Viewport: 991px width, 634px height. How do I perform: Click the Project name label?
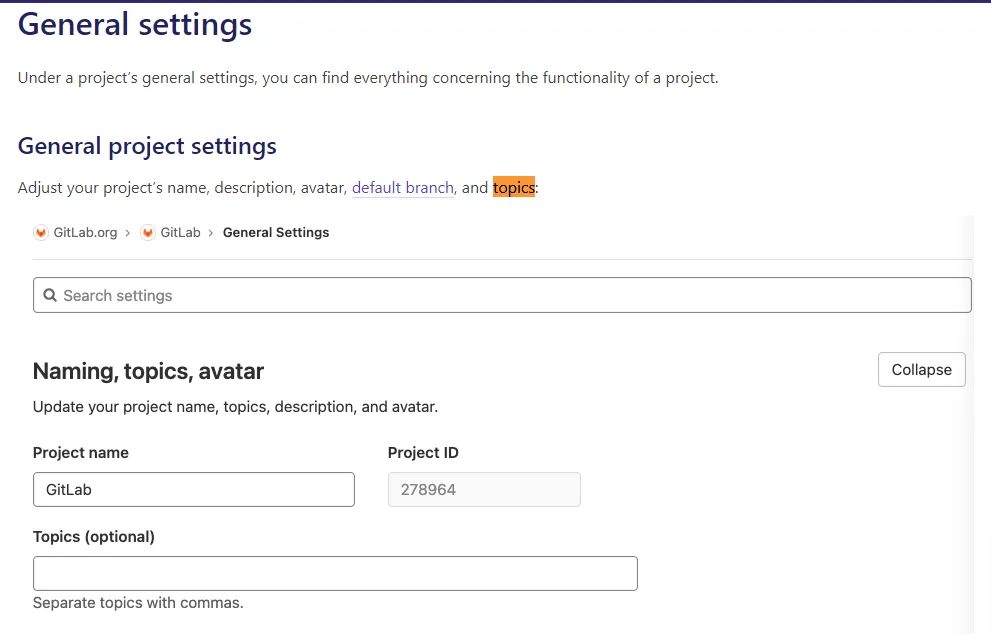81,453
